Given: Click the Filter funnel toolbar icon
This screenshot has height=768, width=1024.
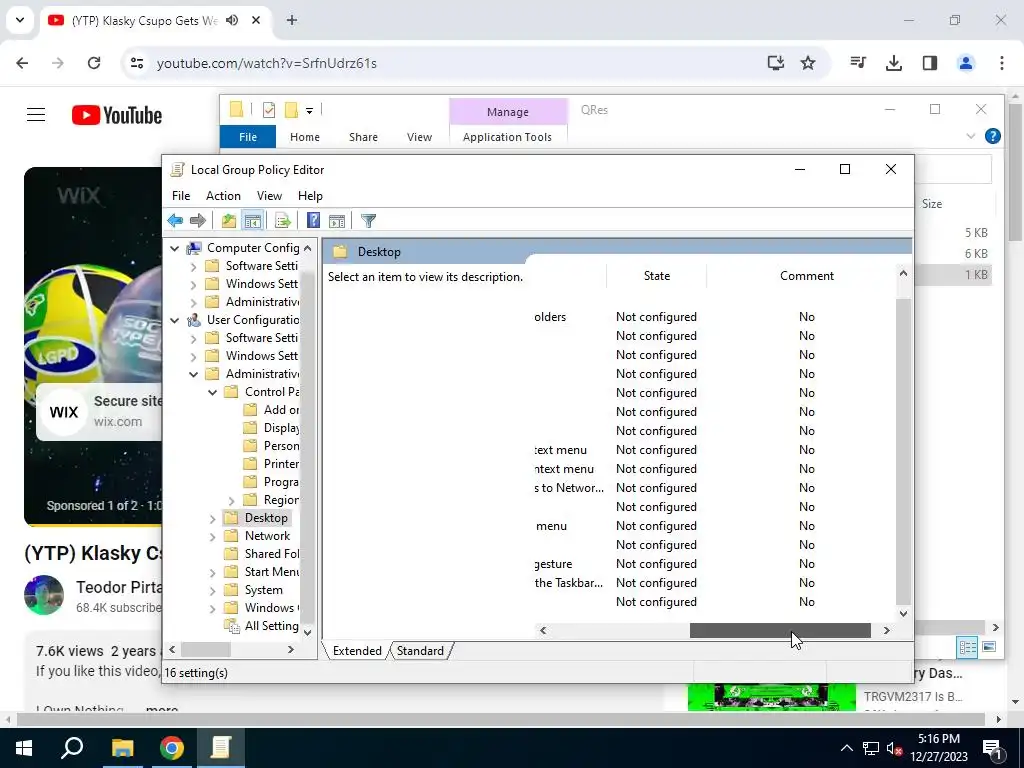Looking at the screenshot, I should point(368,221).
